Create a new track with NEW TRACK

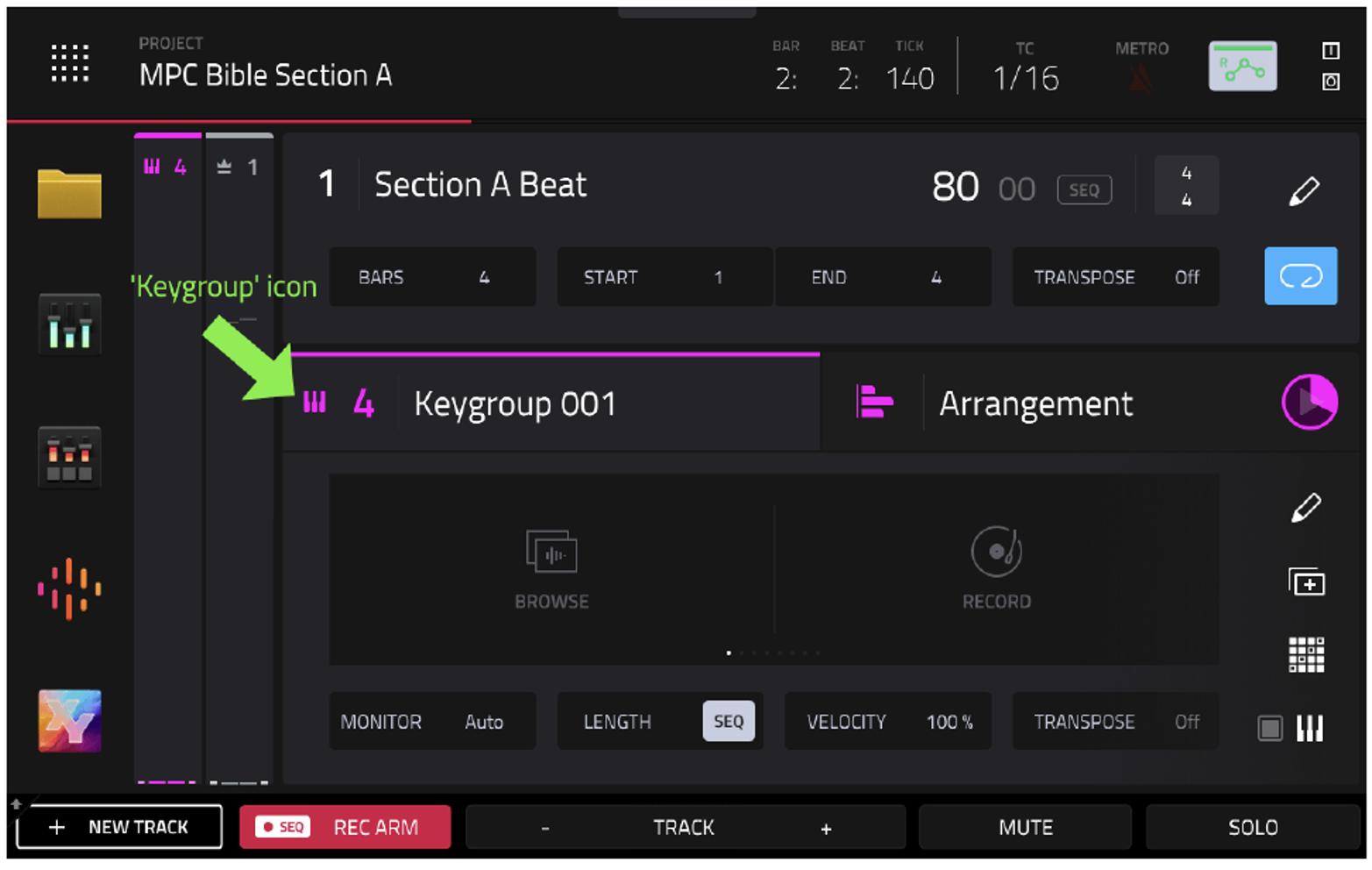pos(119,827)
